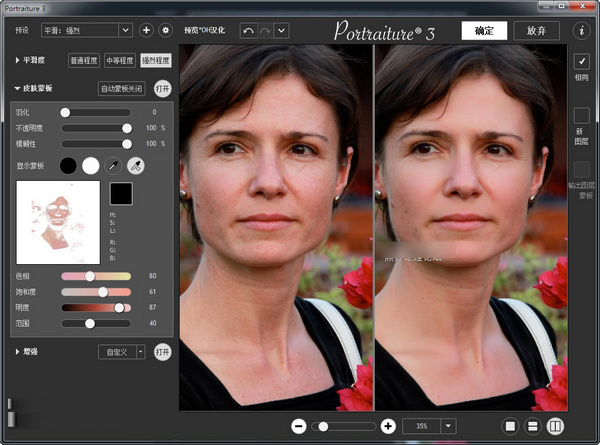
Task: Click the add preset plus icon
Action: click(x=146, y=30)
